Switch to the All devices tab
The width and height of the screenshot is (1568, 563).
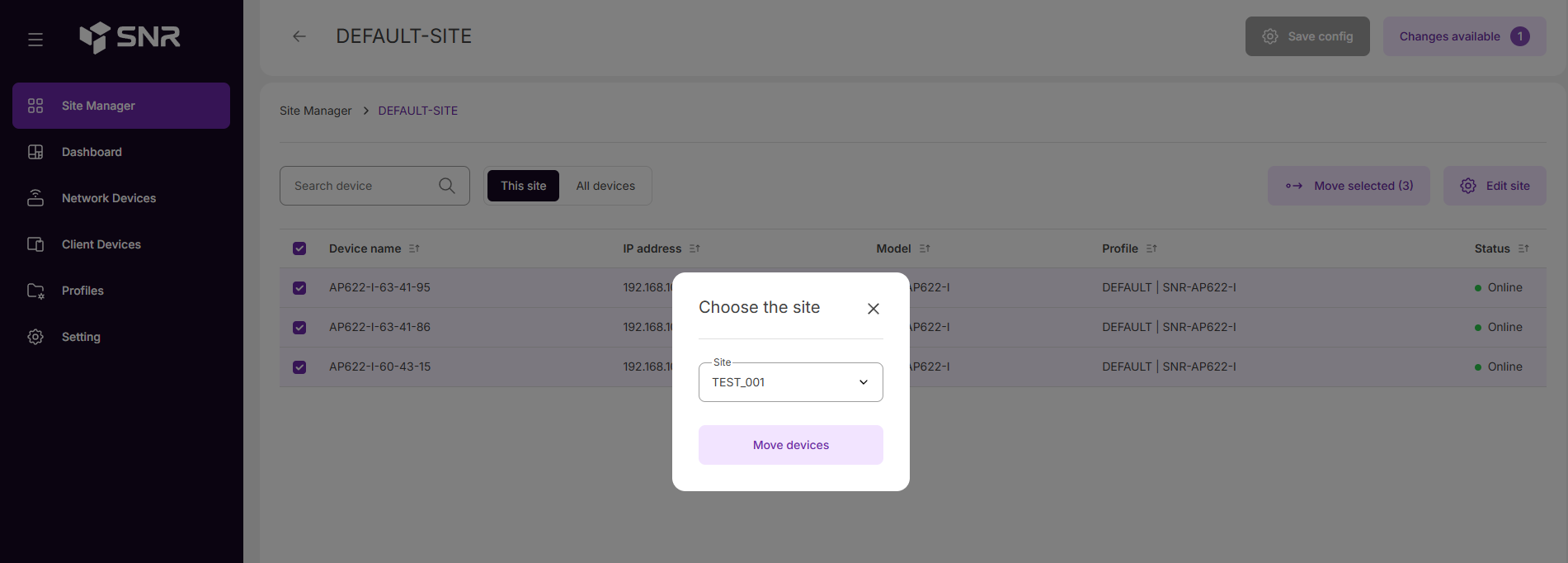coord(605,186)
